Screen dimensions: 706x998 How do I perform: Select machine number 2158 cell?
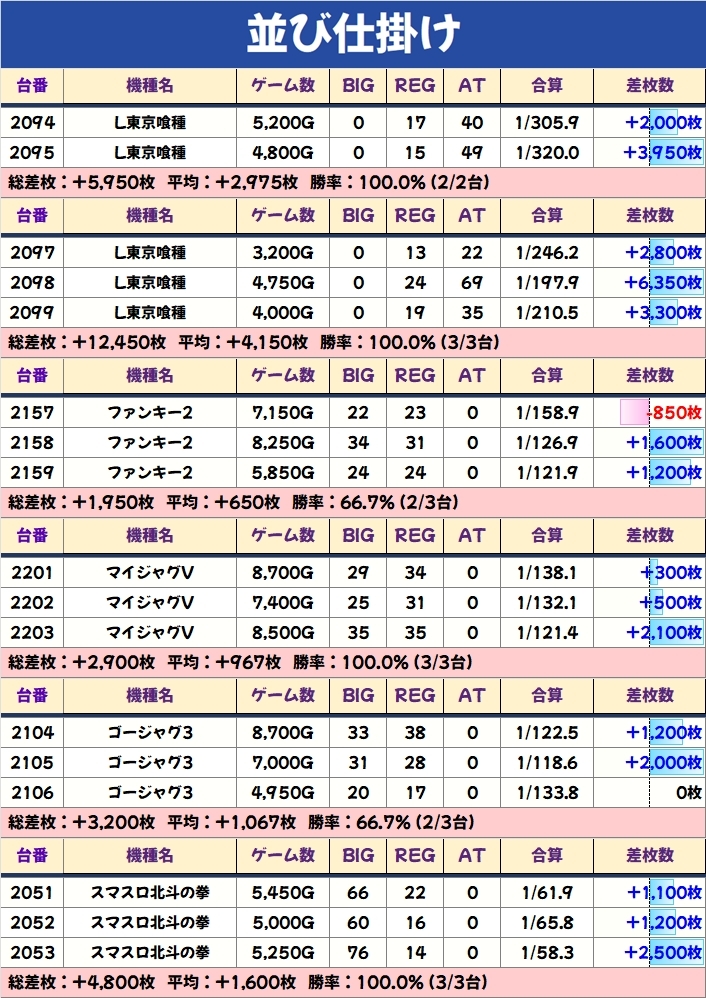click(32, 443)
